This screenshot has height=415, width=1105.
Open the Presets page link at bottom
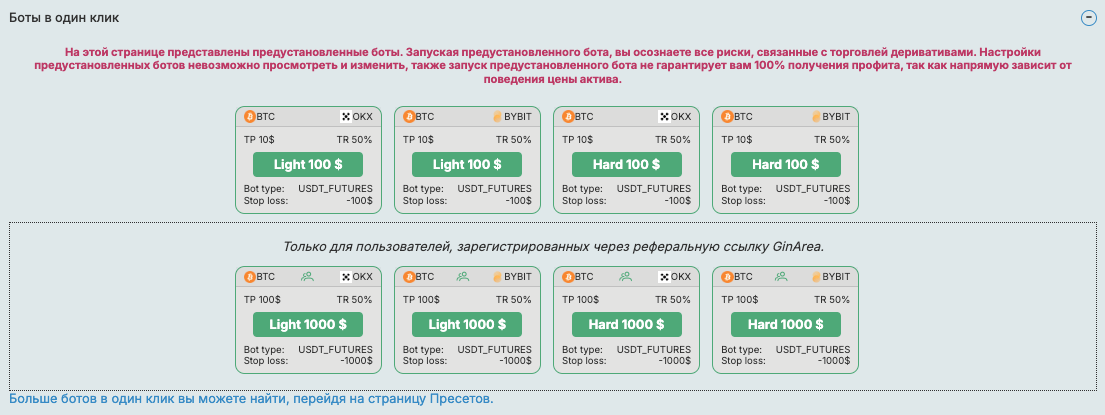251,399
